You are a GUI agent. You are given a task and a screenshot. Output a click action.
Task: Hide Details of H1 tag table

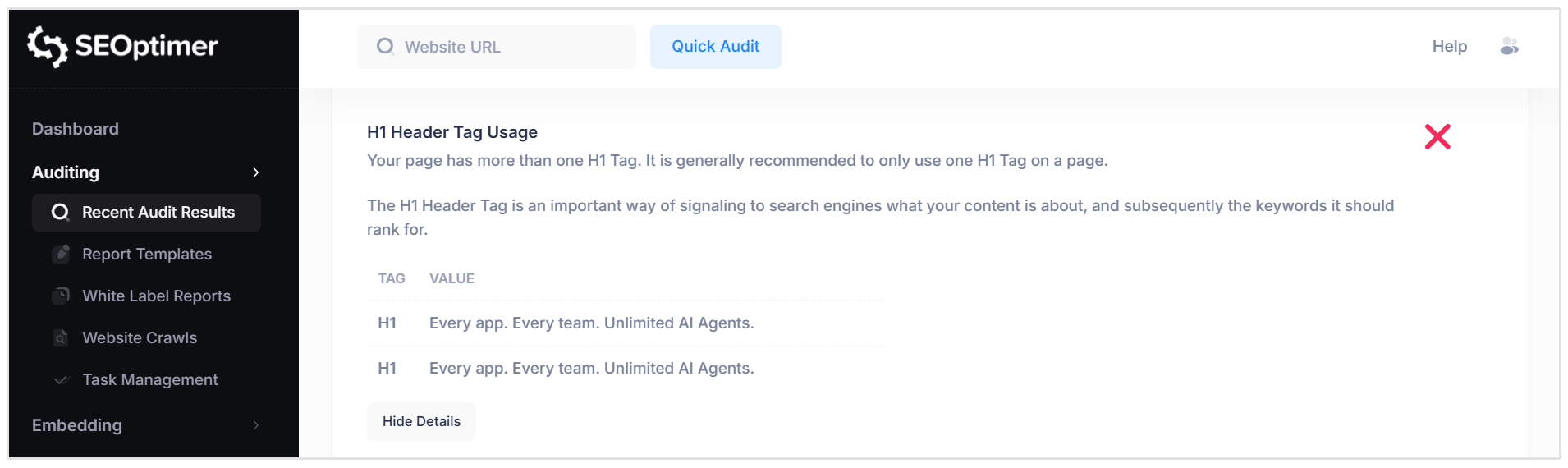tap(421, 421)
